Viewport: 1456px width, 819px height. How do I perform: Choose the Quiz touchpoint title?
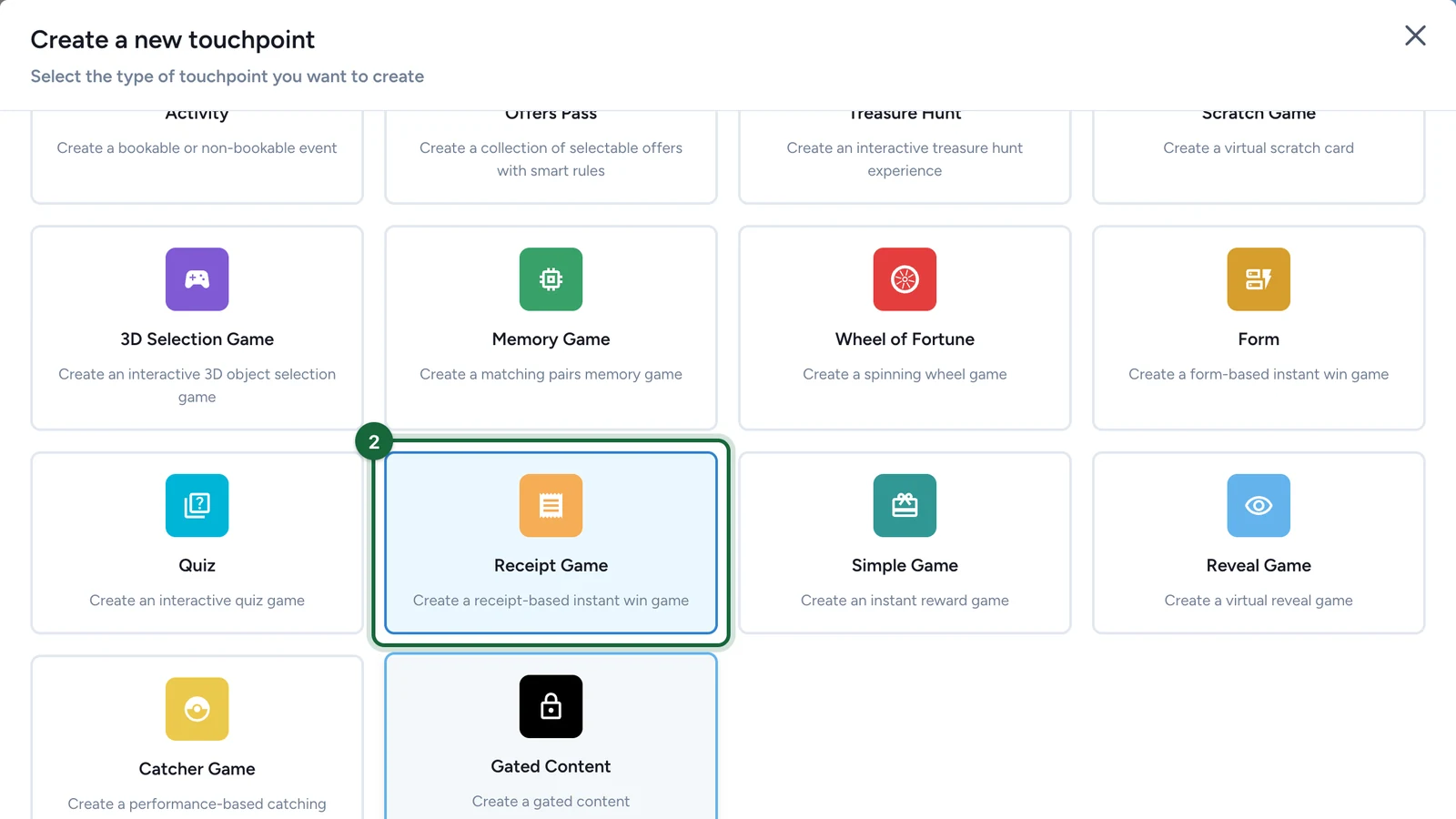point(197,566)
